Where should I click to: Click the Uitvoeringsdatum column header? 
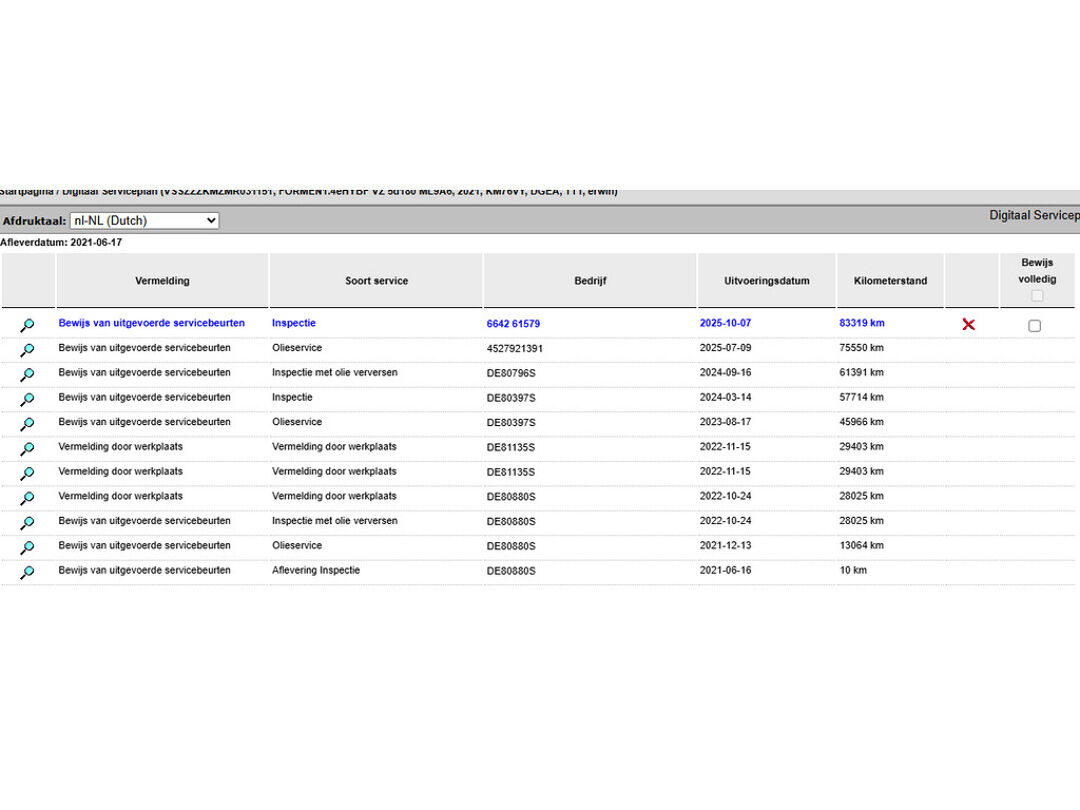766,281
